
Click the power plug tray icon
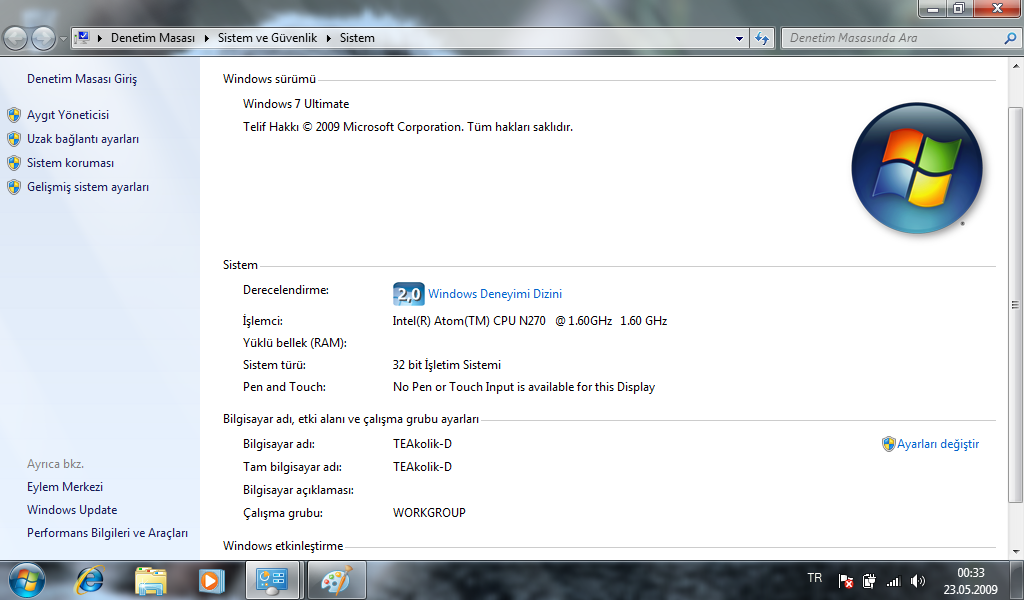coord(869,581)
